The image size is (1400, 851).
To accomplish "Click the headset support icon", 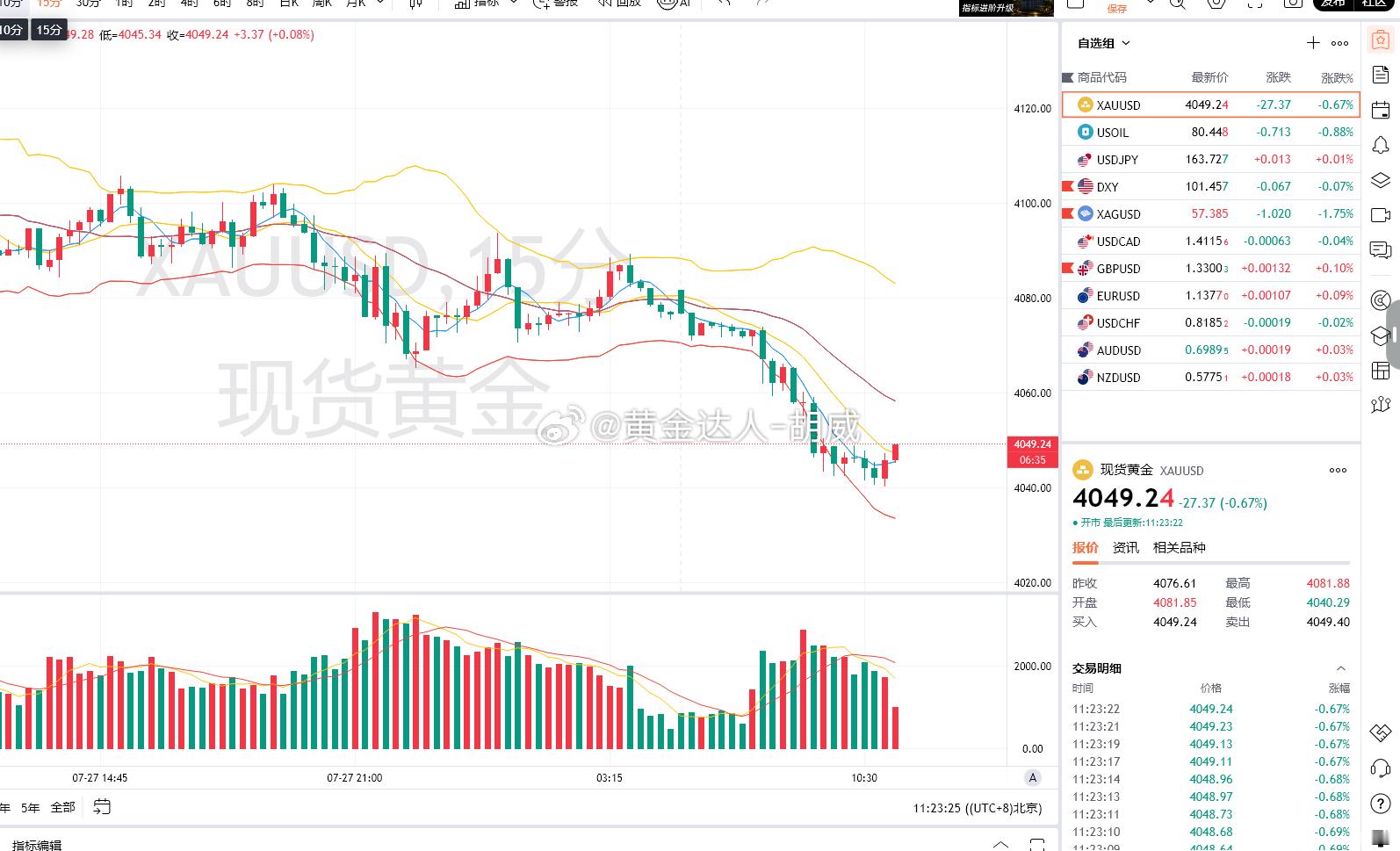I will pos(1381,769).
